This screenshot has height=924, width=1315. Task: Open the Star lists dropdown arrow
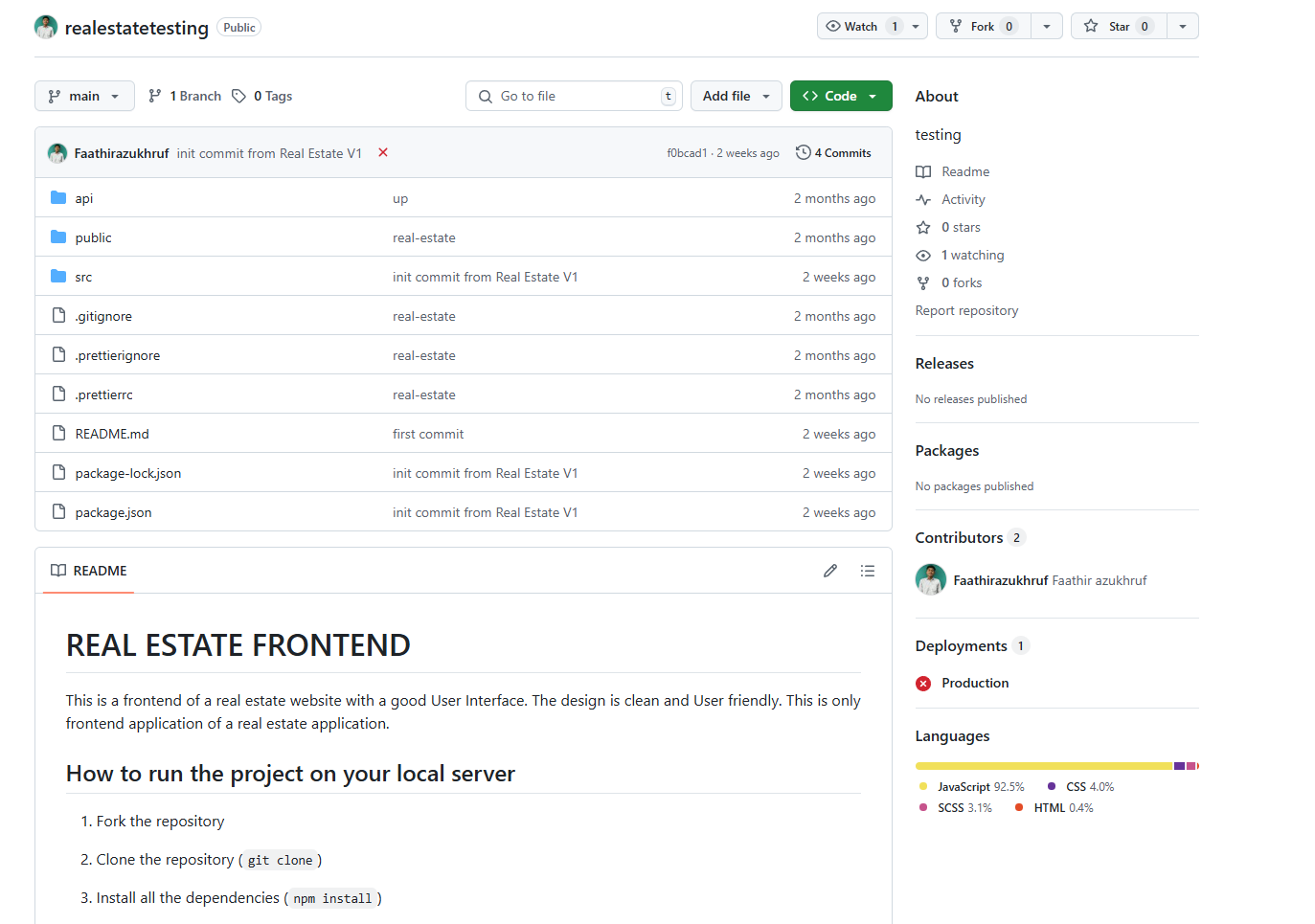tap(1183, 26)
